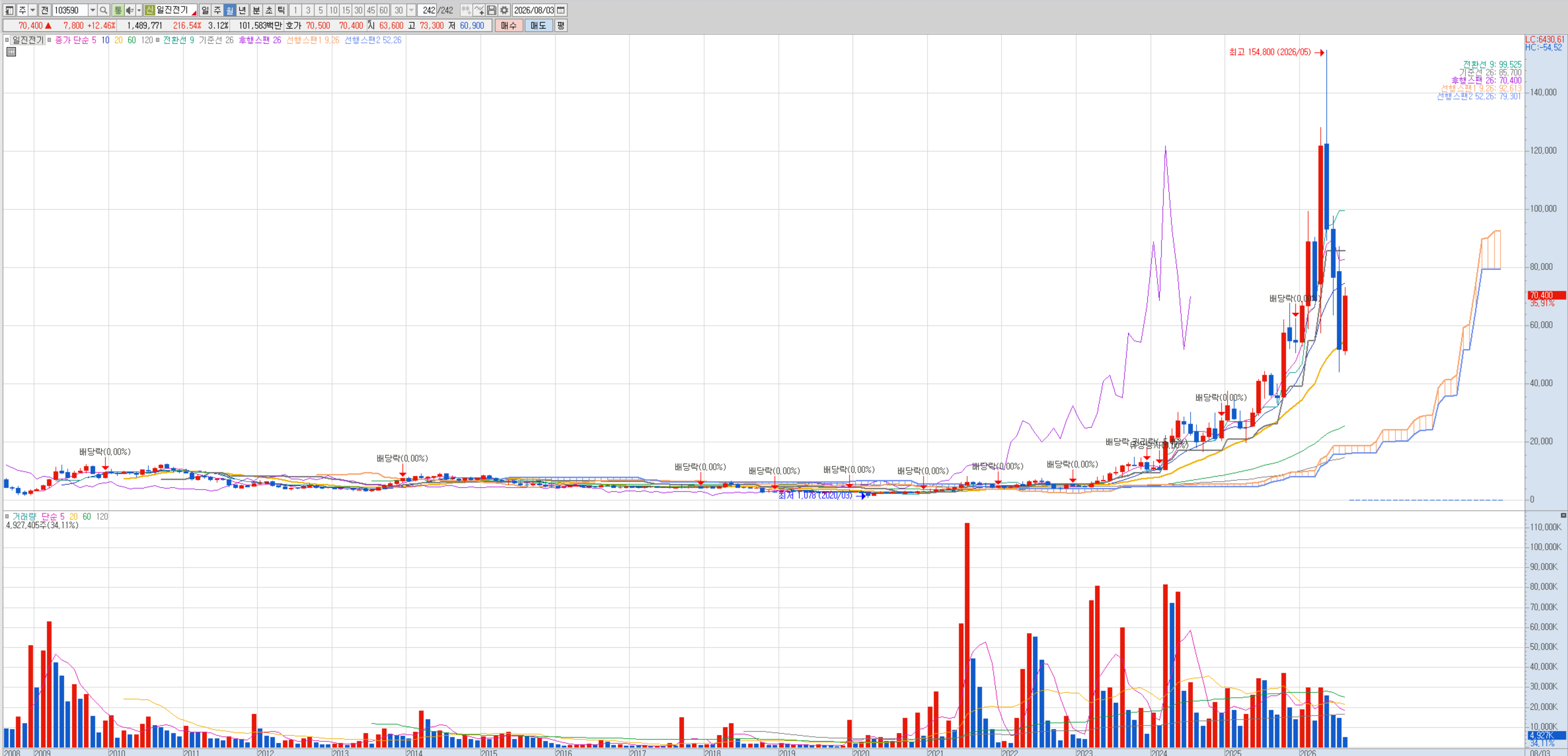Viewport: 1568px width, 756px height.
Task: Switch to 틱 tick chart period
Action: point(281,10)
